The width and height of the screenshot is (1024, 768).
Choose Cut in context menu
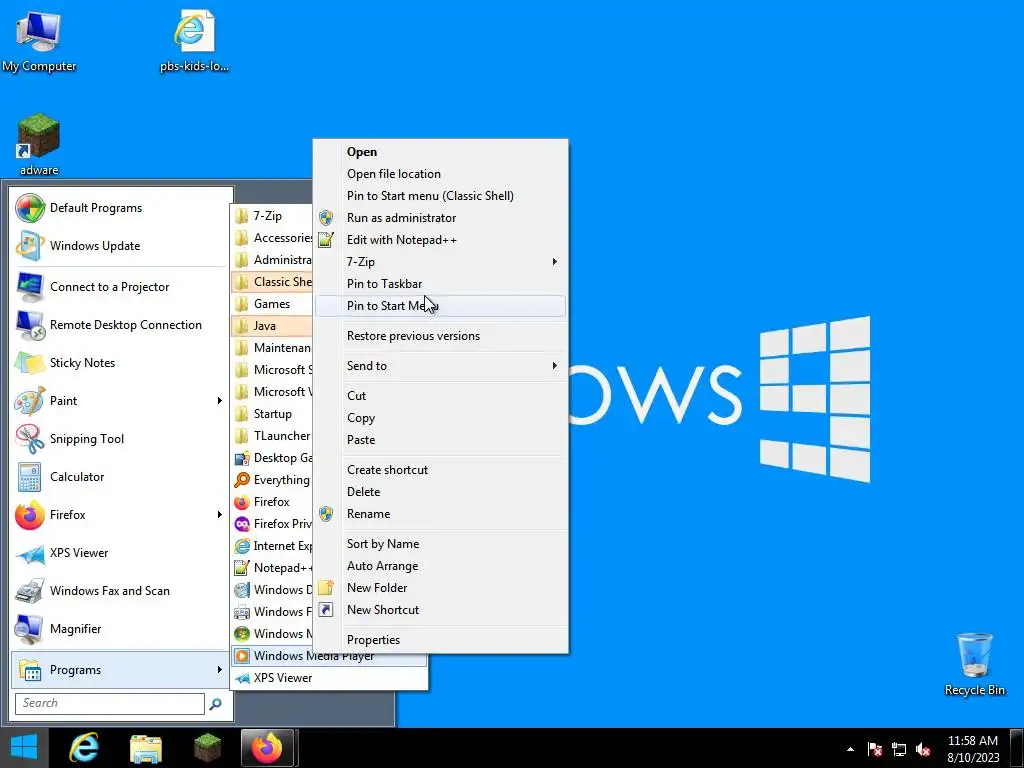point(441,396)
